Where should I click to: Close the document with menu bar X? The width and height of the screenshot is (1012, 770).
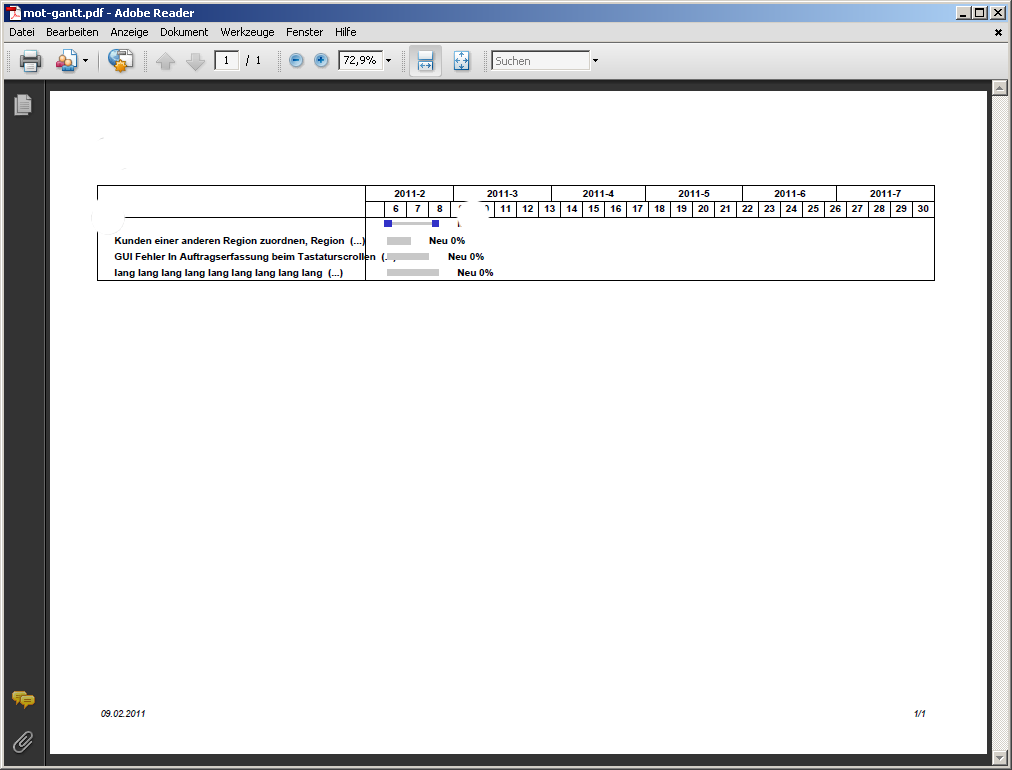click(x=998, y=32)
